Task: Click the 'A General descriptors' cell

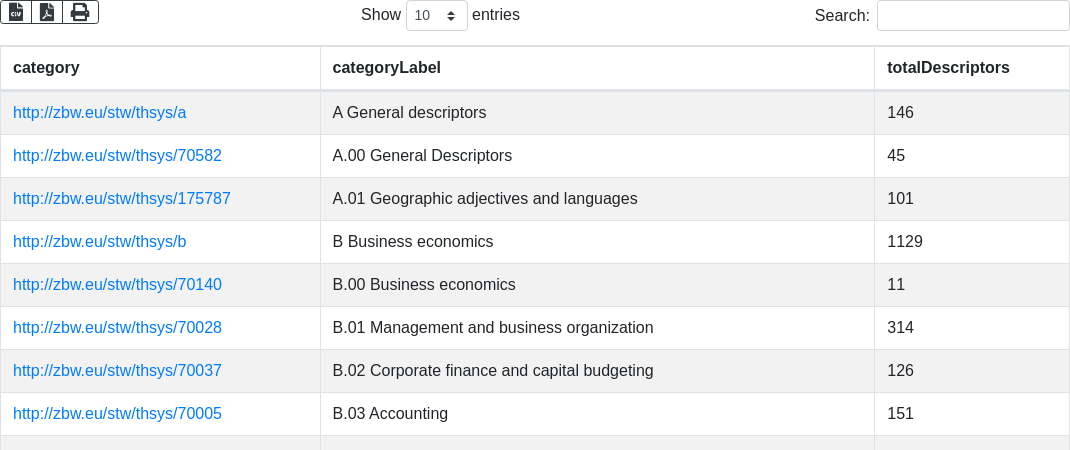Action: coord(409,113)
